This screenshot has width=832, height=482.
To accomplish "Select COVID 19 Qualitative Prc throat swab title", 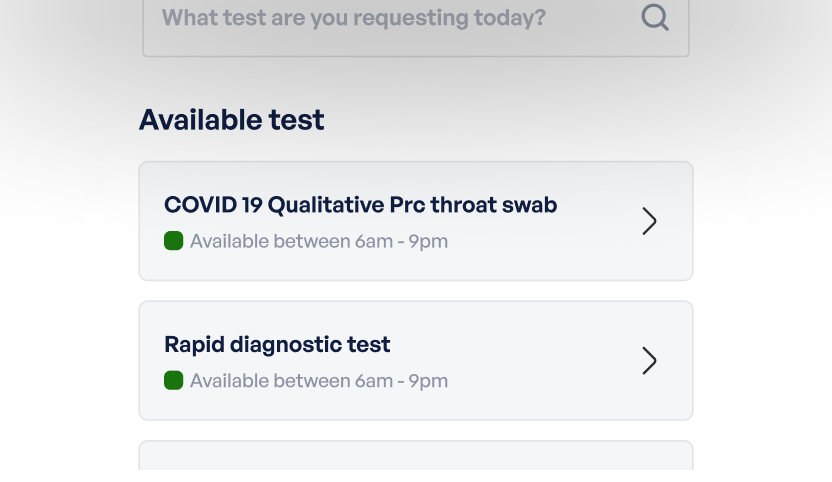I will tap(360, 205).
